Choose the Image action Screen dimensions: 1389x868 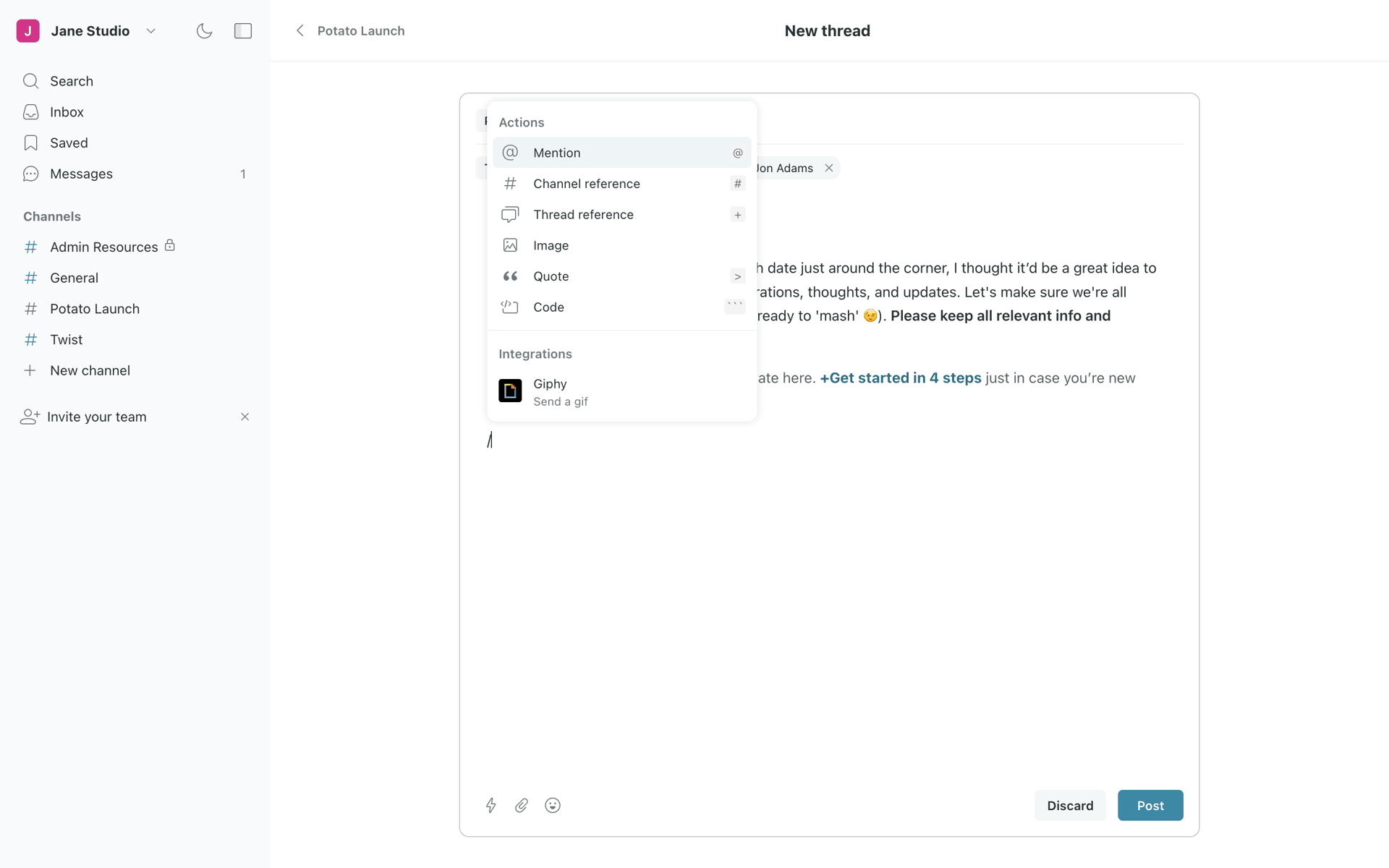click(x=622, y=245)
